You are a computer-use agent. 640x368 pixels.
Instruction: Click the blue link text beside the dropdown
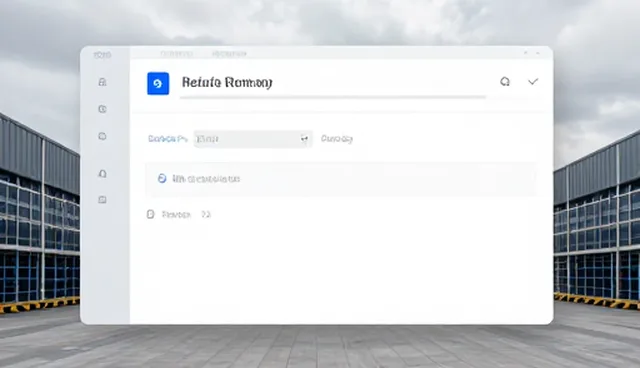pyautogui.click(x=168, y=139)
